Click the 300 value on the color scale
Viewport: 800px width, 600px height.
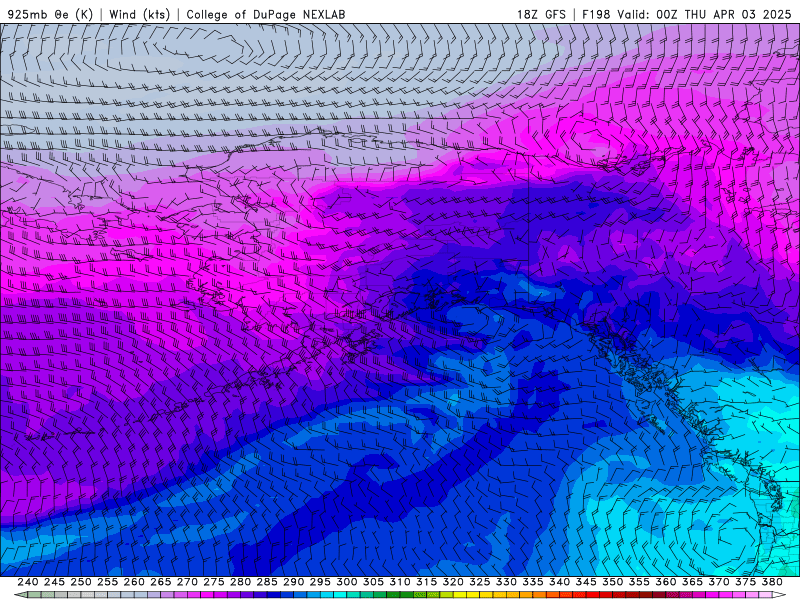tap(346, 582)
